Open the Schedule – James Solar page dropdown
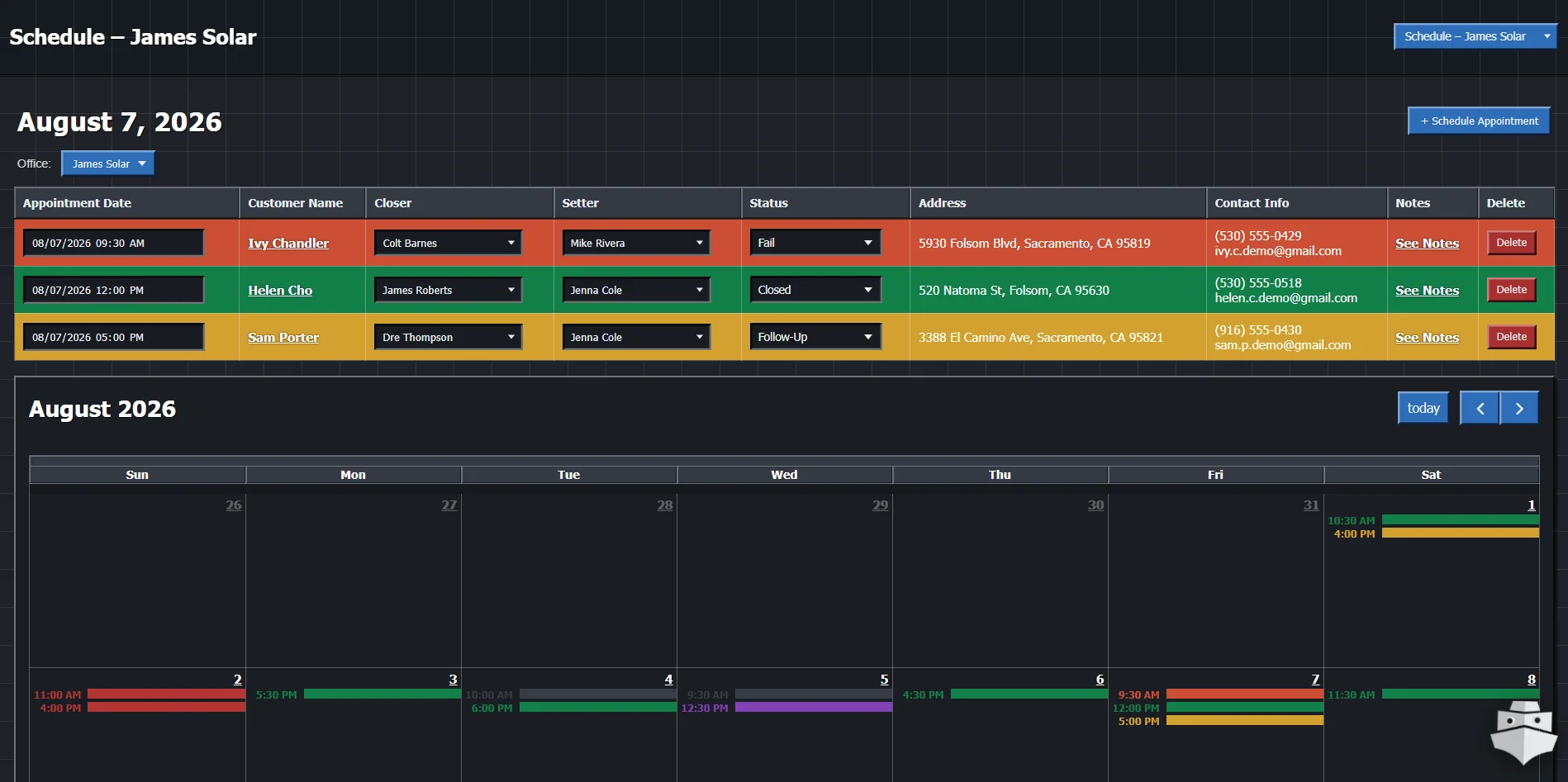Screen dimensions: 1568x782 (x=1475, y=36)
